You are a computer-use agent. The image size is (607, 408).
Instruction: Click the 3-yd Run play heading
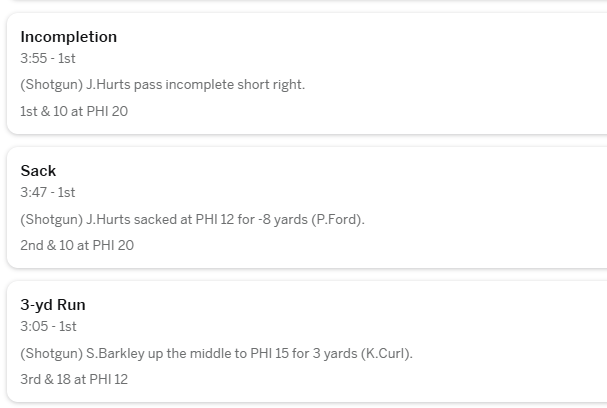53,305
